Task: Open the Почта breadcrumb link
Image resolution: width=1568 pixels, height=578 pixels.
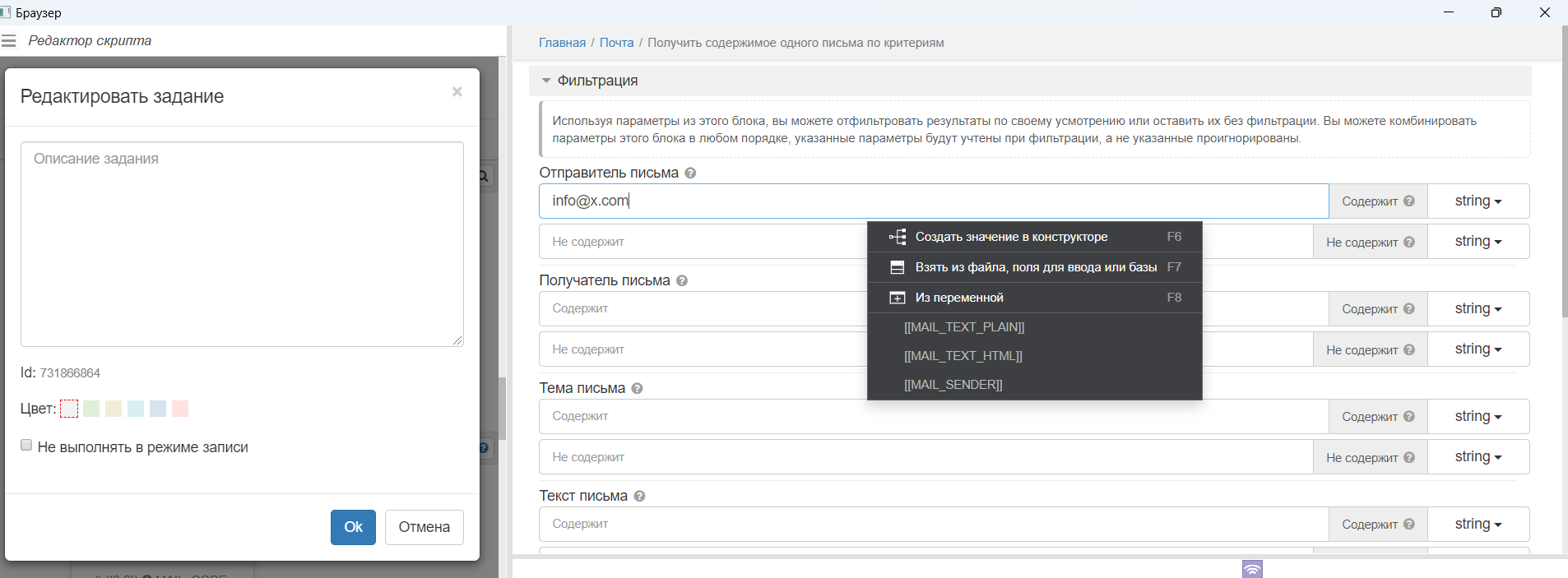Action: pyautogui.click(x=616, y=43)
